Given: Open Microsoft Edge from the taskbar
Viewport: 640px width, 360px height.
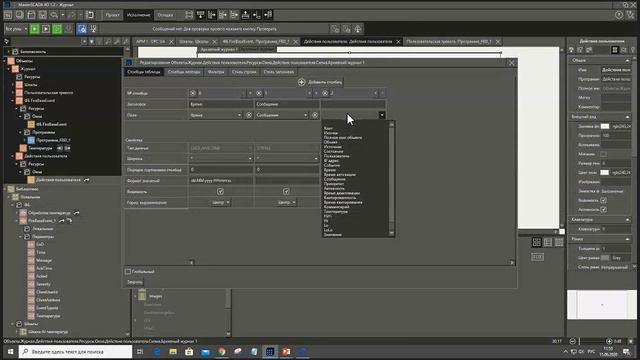Looking at the screenshot, I should coord(157,351).
